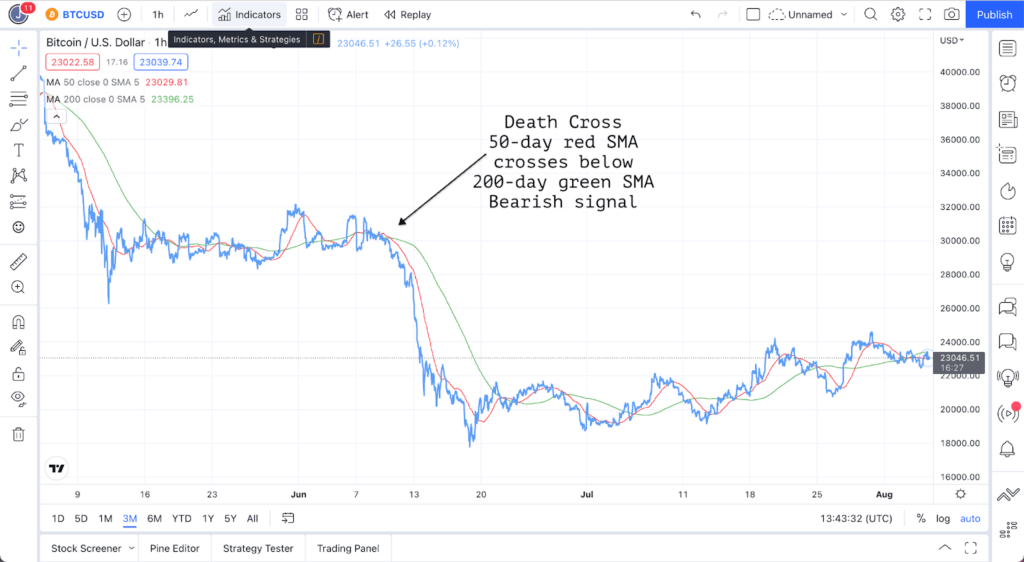This screenshot has height=562, width=1024.
Task: Open the chart settings gear
Action: (x=898, y=14)
